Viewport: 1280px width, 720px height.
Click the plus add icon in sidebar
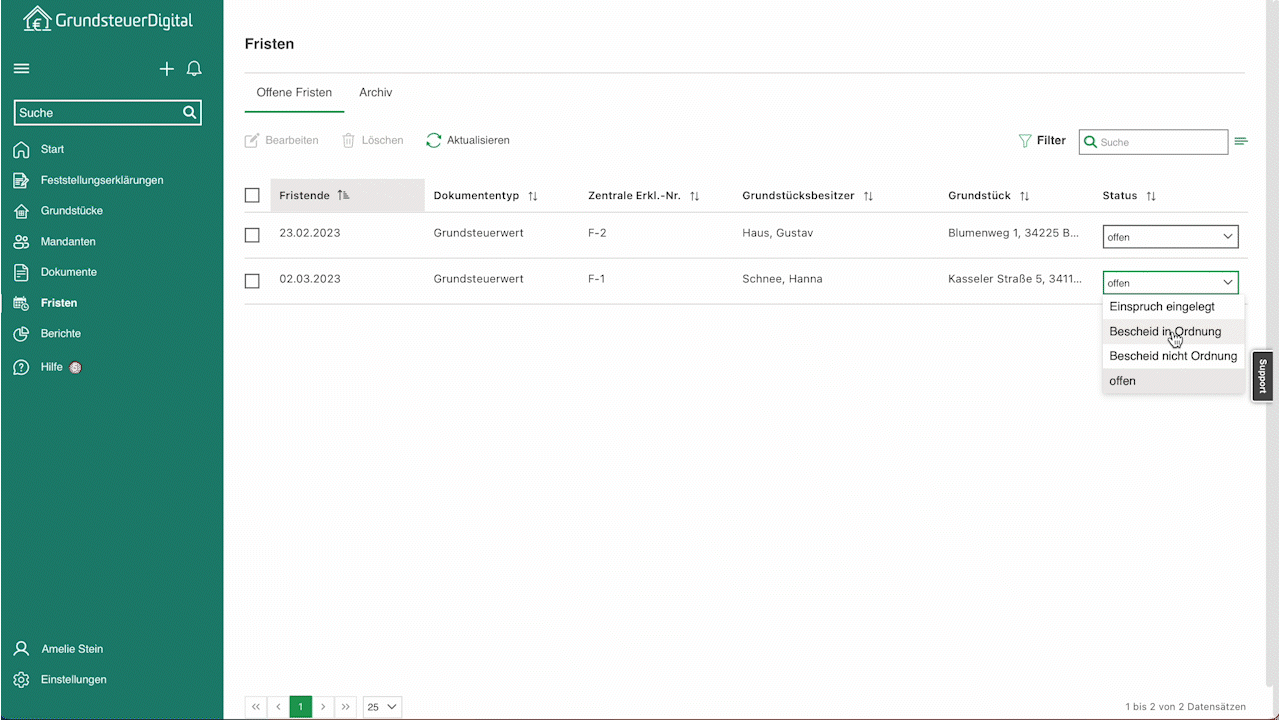167,69
